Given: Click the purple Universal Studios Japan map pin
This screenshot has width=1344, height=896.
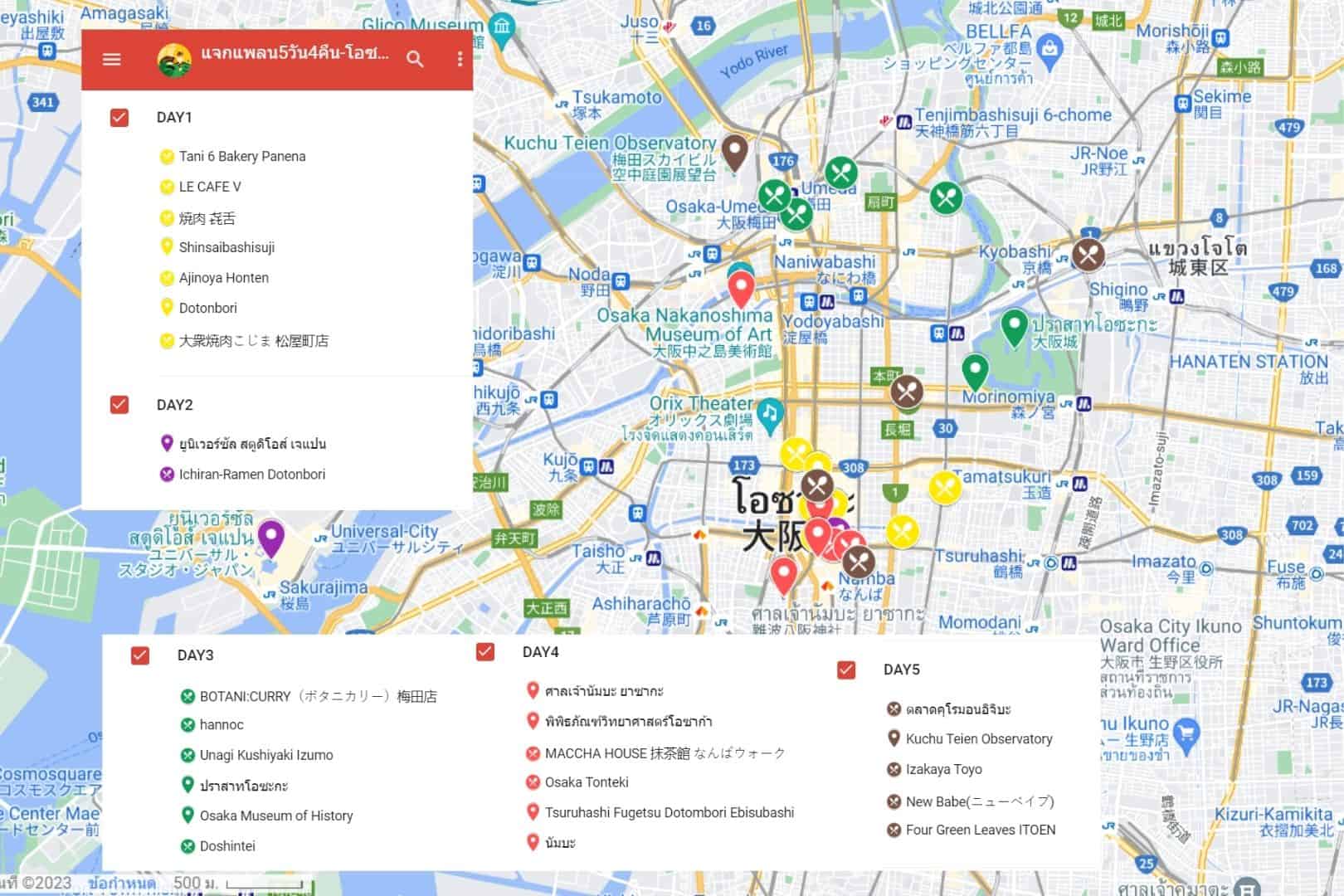Looking at the screenshot, I should click(x=270, y=538).
